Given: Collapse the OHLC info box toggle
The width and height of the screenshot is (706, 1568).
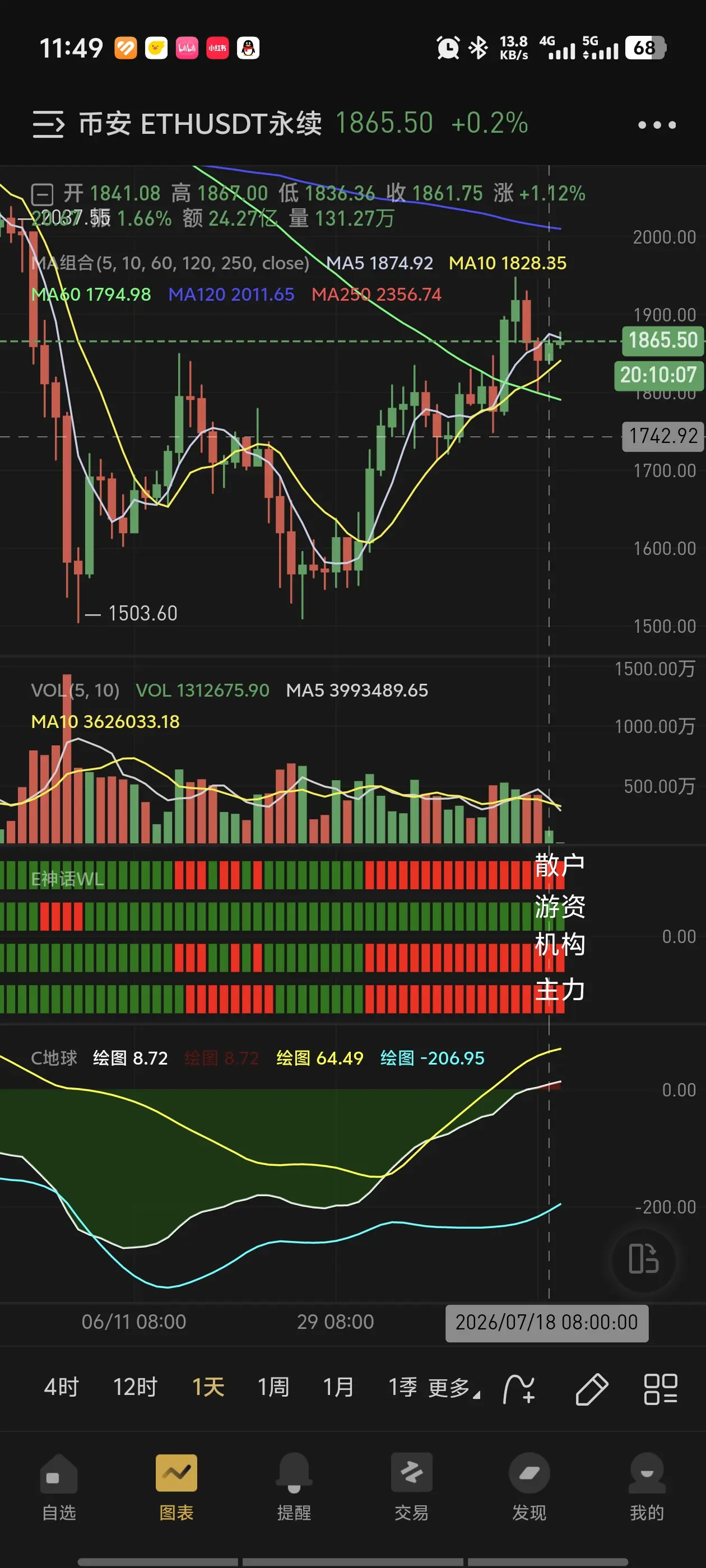Looking at the screenshot, I should tap(43, 194).
